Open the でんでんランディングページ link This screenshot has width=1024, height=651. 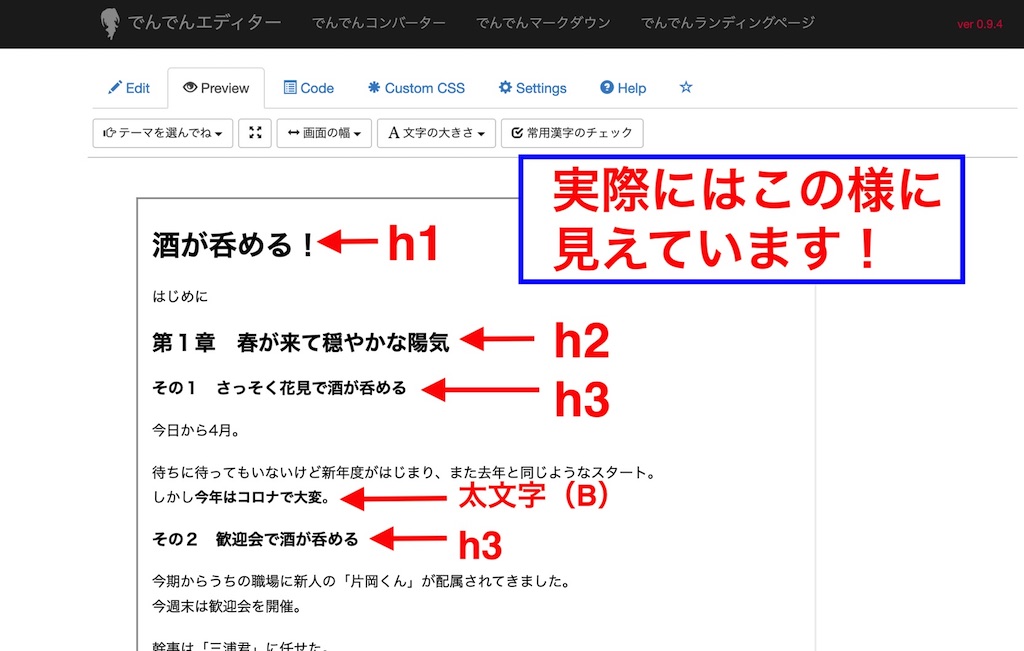[x=727, y=23]
